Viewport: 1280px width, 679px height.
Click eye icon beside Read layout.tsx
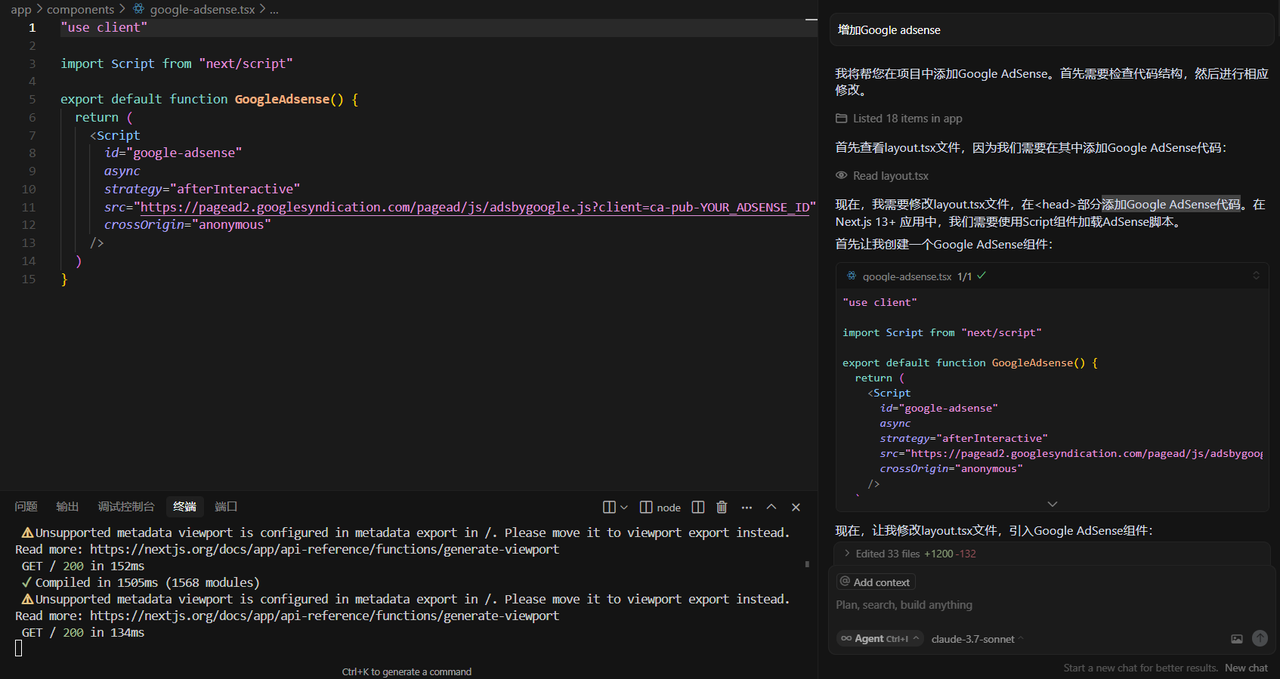click(842, 176)
